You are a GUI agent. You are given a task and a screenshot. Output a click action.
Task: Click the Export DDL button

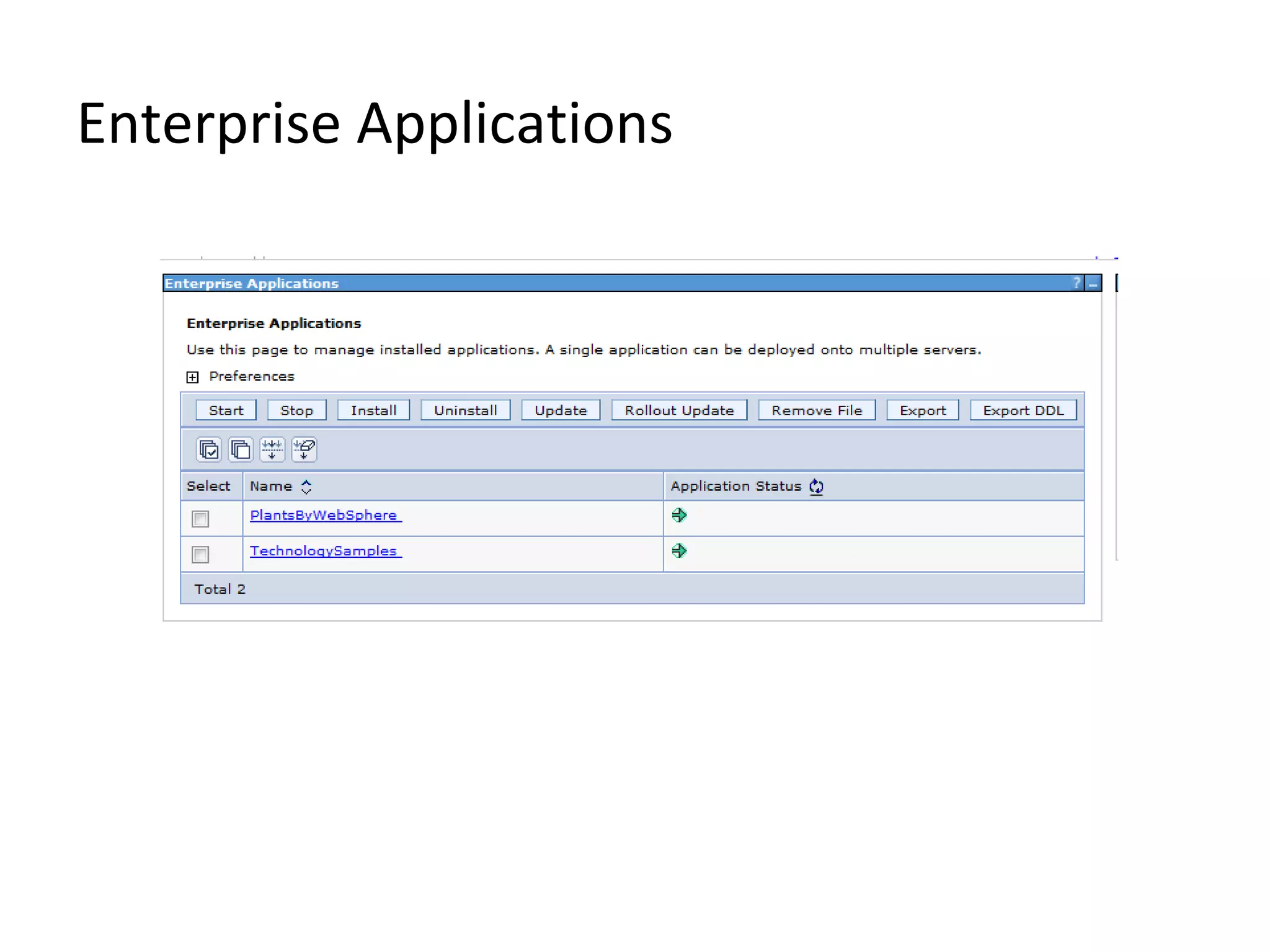tap(1024, 410)
